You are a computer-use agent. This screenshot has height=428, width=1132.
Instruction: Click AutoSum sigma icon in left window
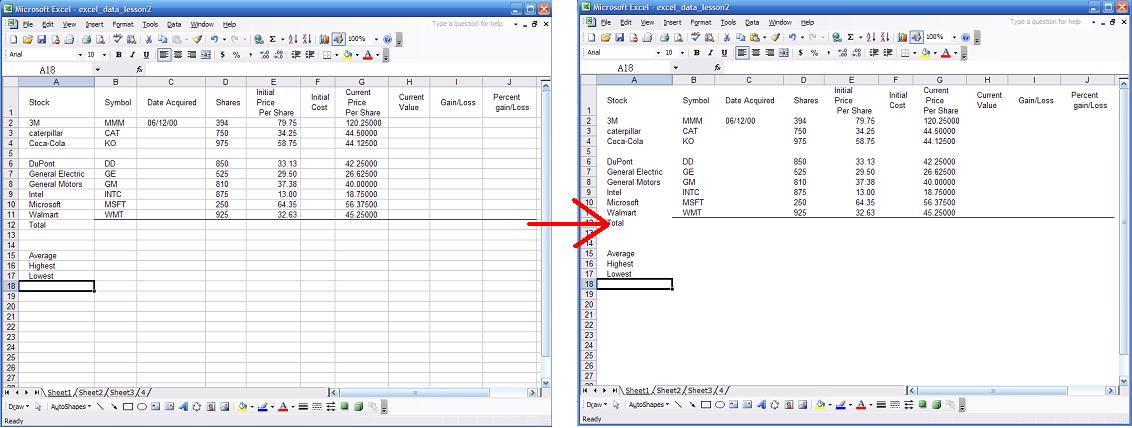(272, 39)
